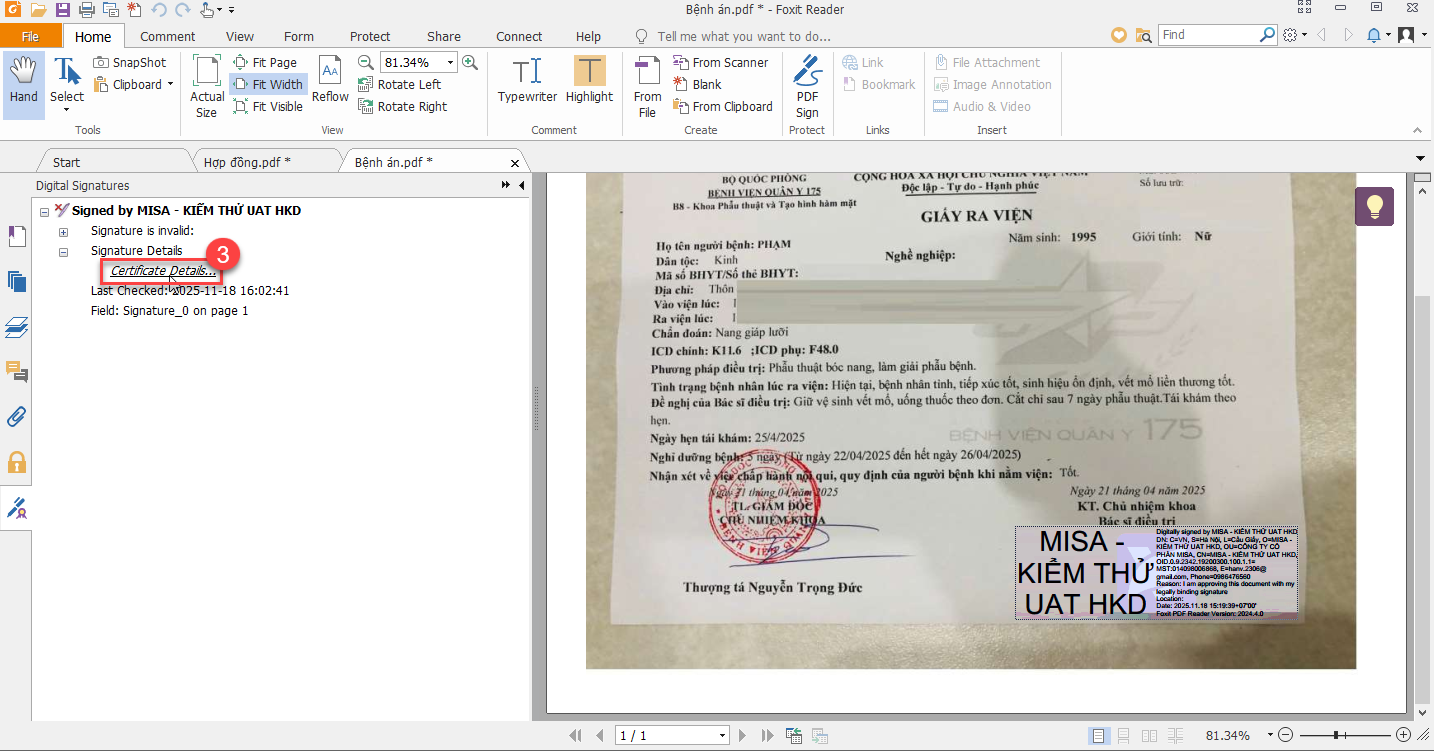Click the lightbulb tips icon
Screen dimensions: 1434x751
[1374, 207]
